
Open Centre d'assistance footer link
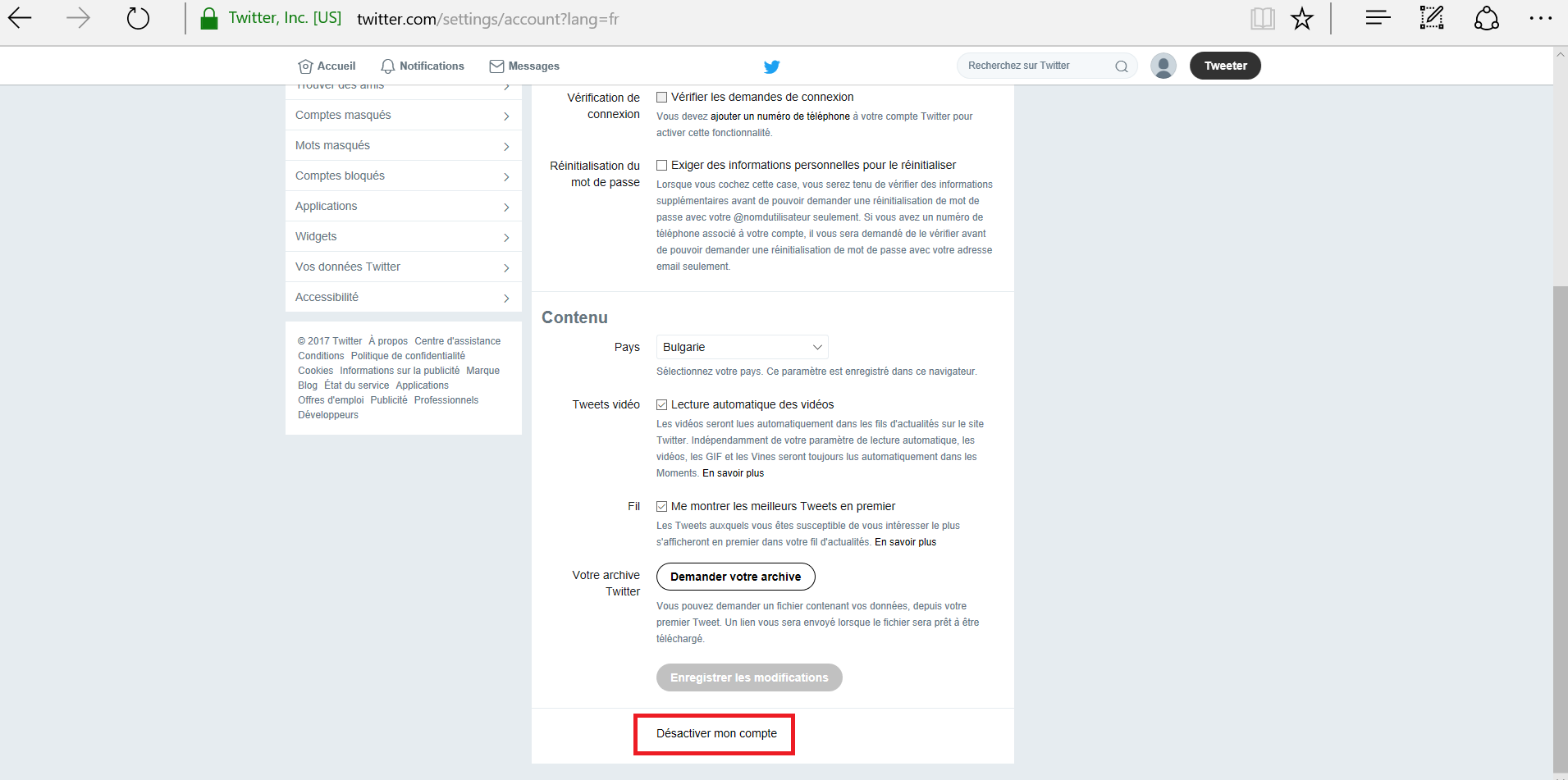pyautogui.click(x=457, y=341)
